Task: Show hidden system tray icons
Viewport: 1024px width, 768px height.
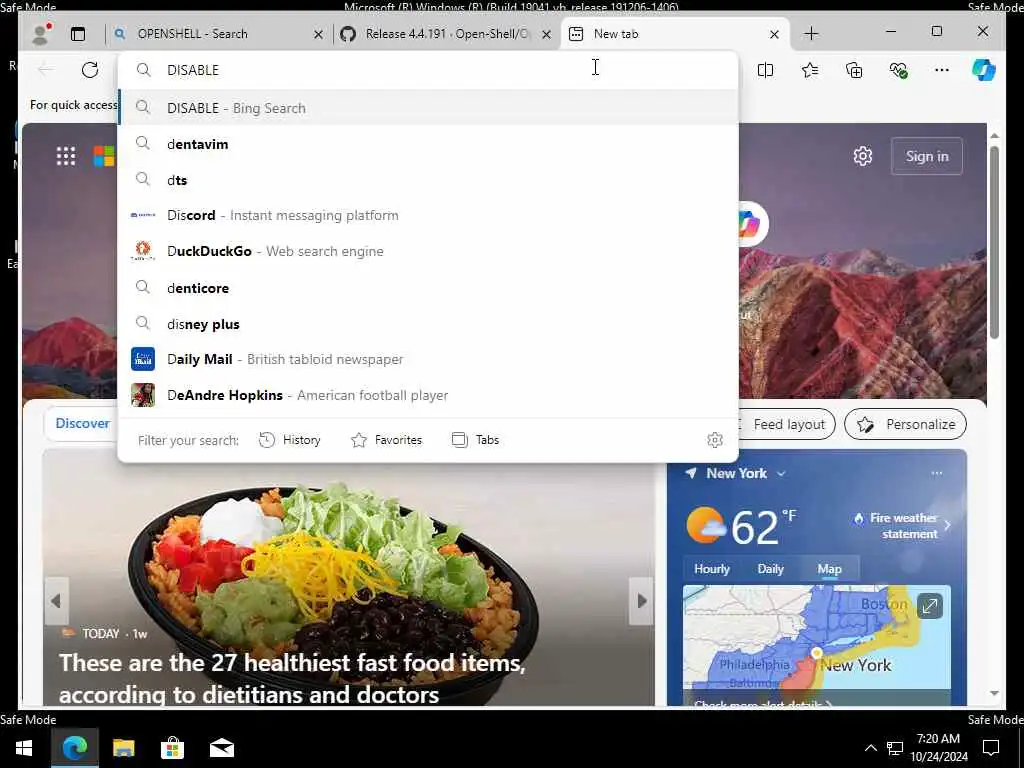Action: 871,748
